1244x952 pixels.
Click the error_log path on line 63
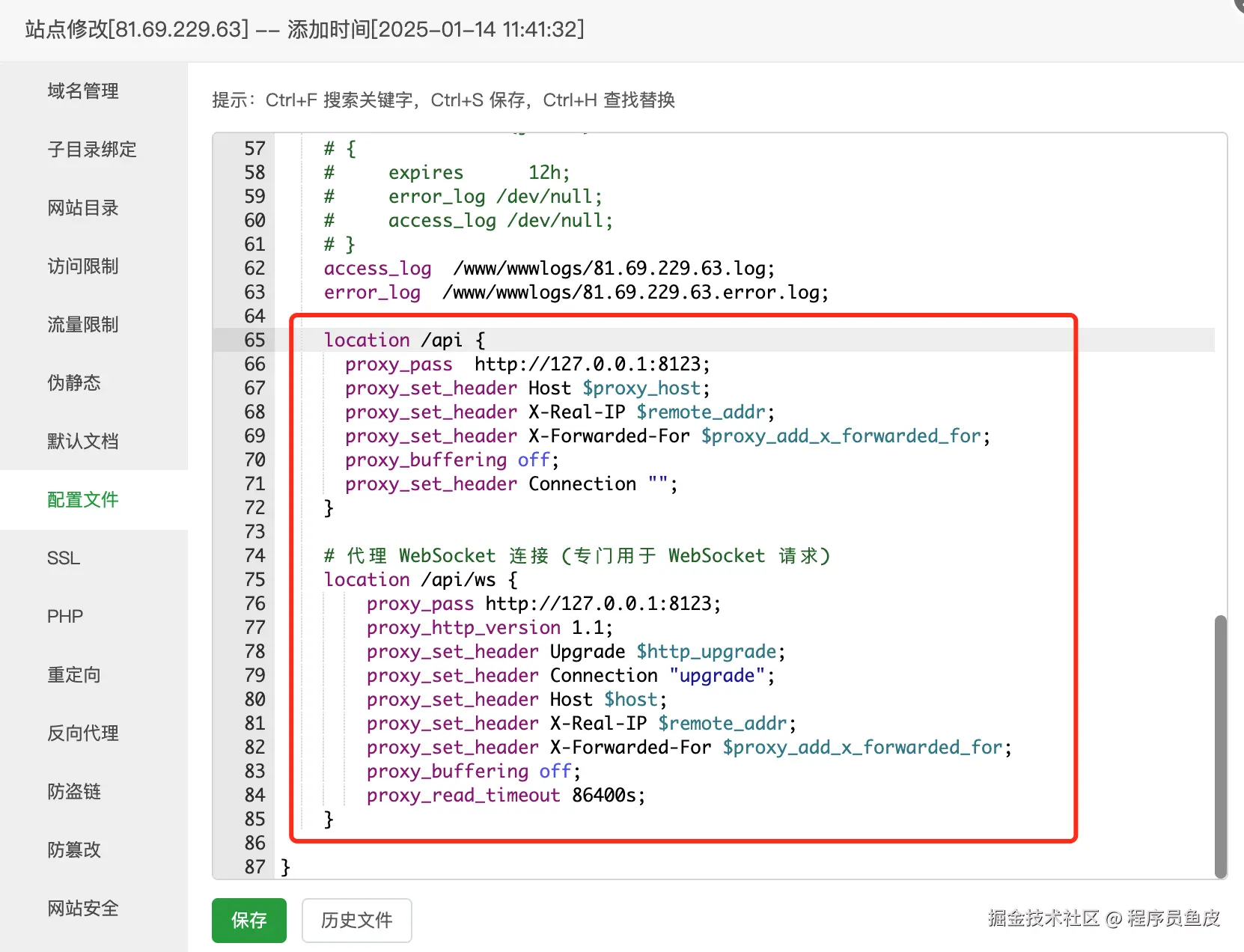pos(635,292)
